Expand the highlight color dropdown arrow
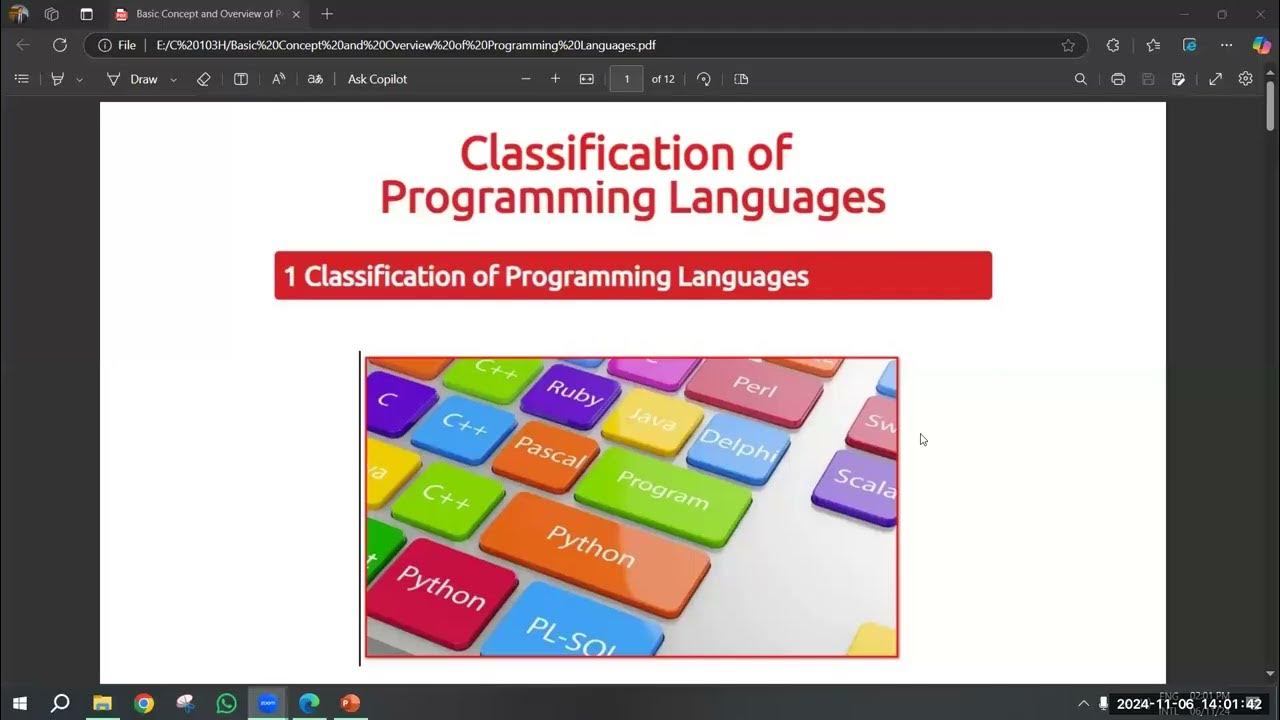The width and height of the screenshot is (1280, 720). point(80,79)
